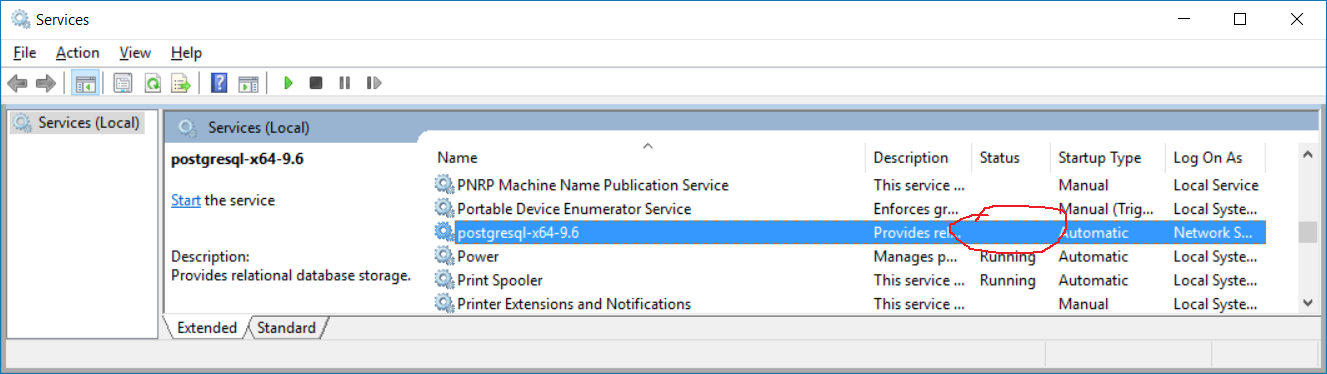Select PNRP Machine Name Publication Service row
The image size is (1327, 374).
(850, 185)
